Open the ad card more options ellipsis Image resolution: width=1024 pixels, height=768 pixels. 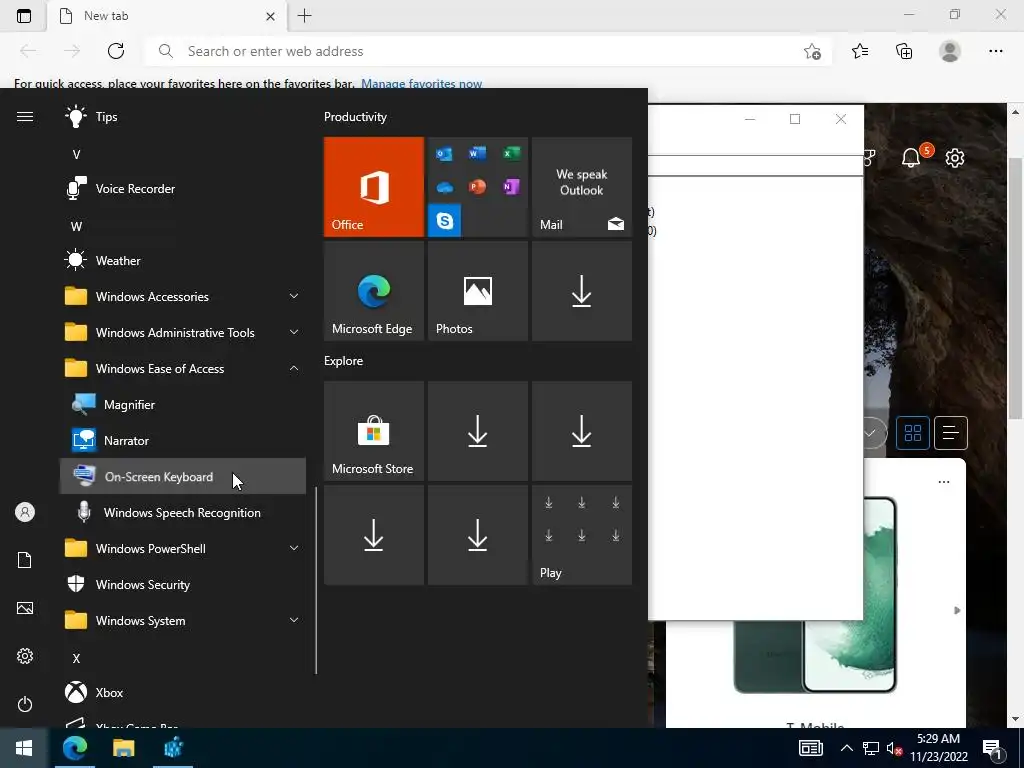click(944, 482)
